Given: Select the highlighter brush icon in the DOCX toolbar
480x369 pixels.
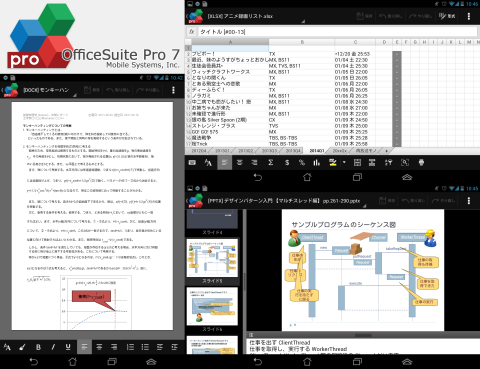Looking at the screenshot, I should [x=22, y=347].
